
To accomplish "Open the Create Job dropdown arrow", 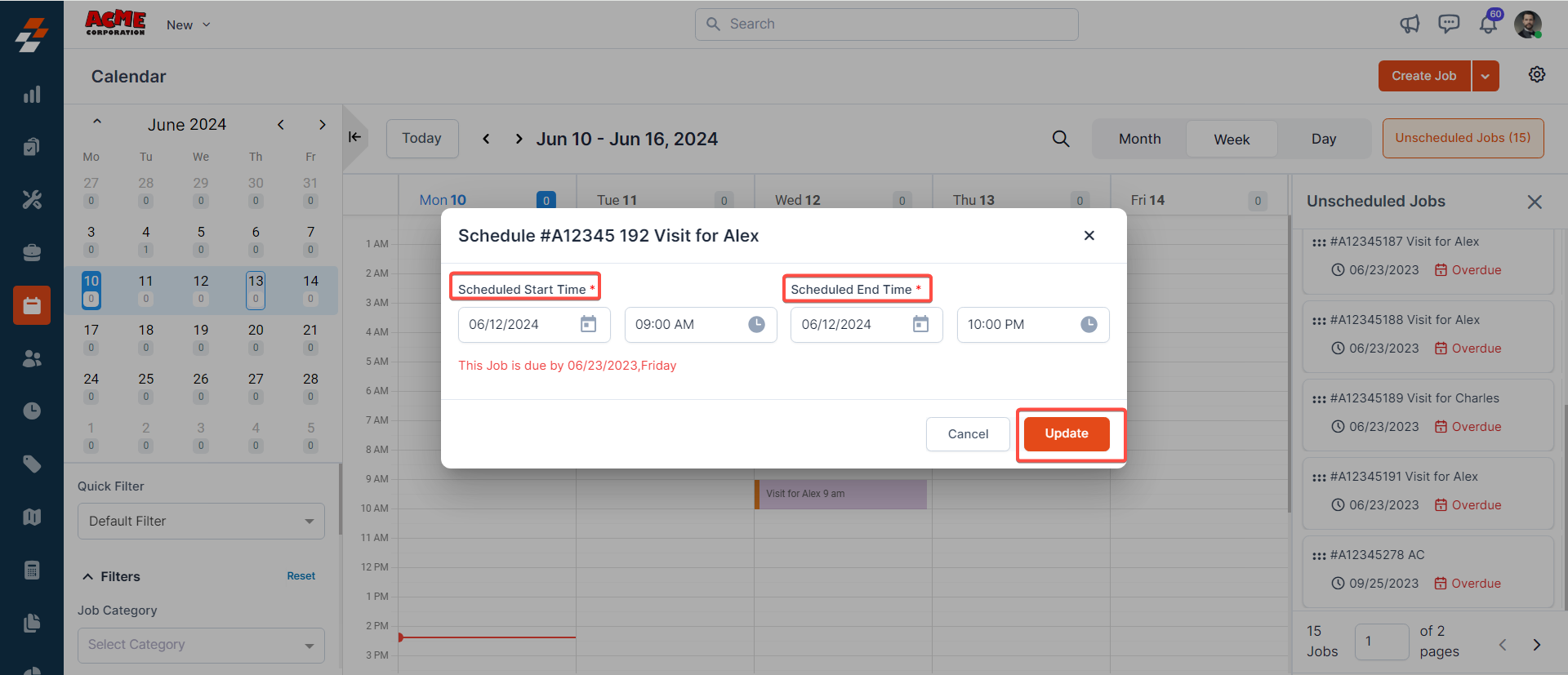I will (x=1485, y=76).
